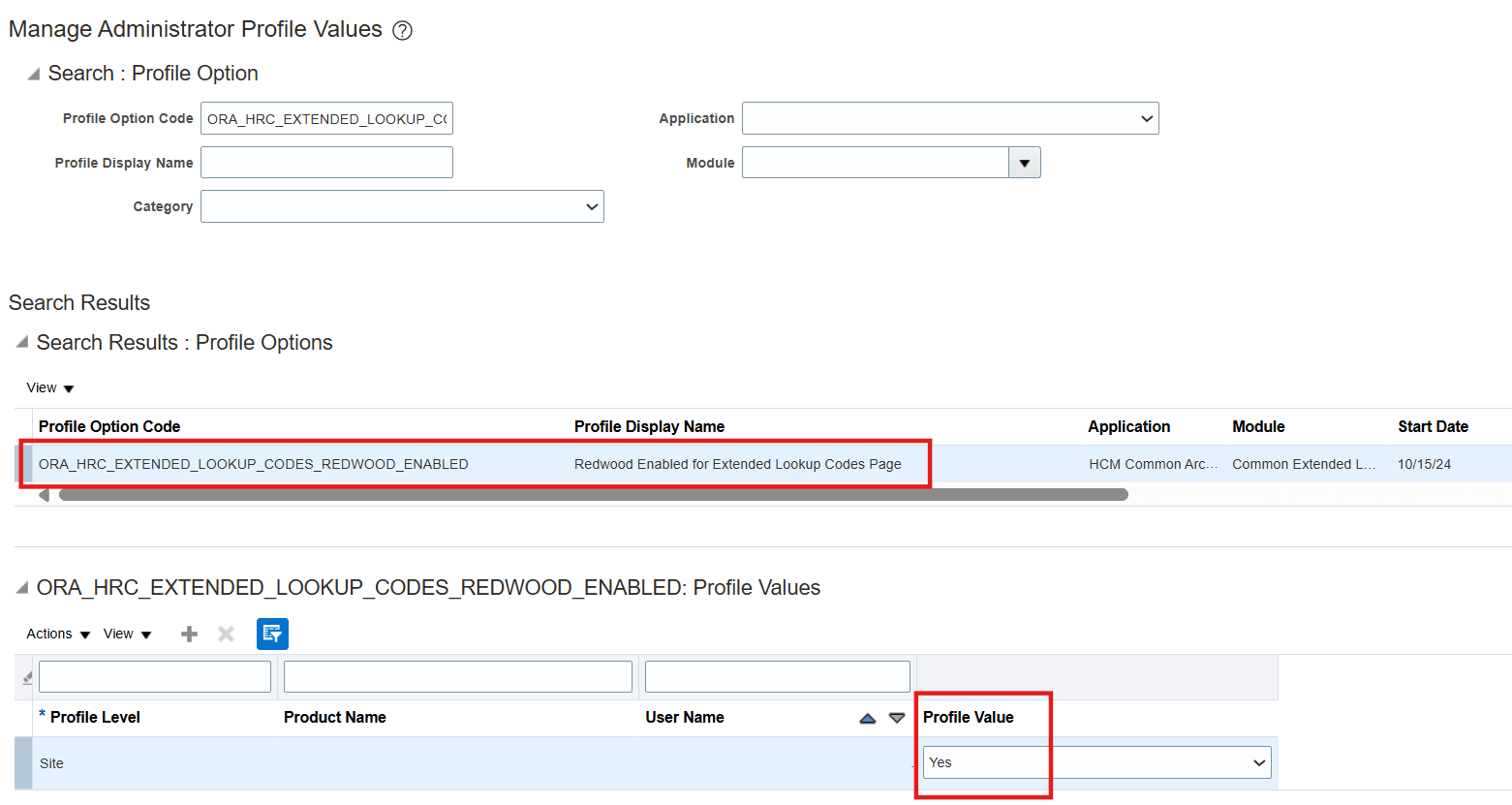
Task: Open the View menu in Search Results
Action: 49,387
